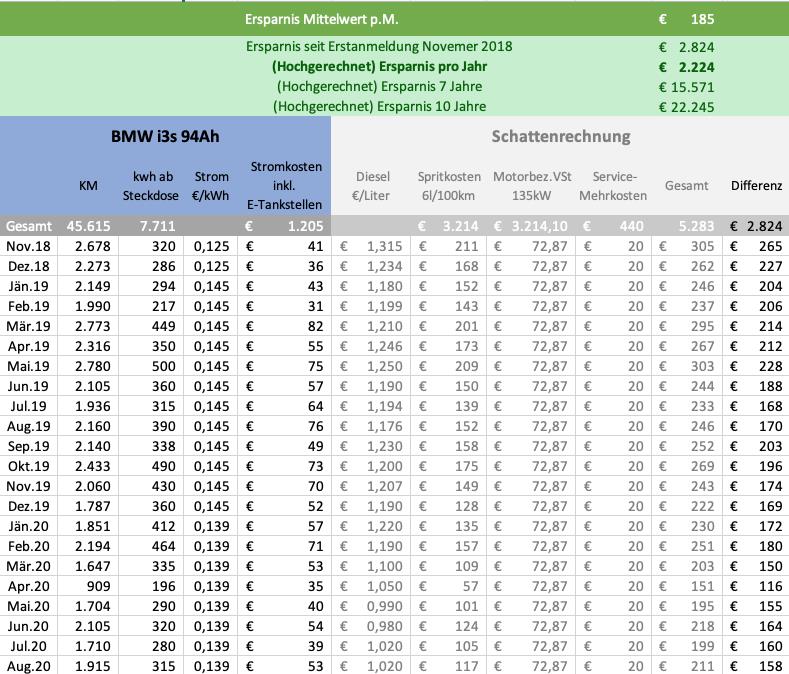The height and width of the screenshot is (674, 789).
Task: Select the 'Feb.20' row label
Action: 29,546
